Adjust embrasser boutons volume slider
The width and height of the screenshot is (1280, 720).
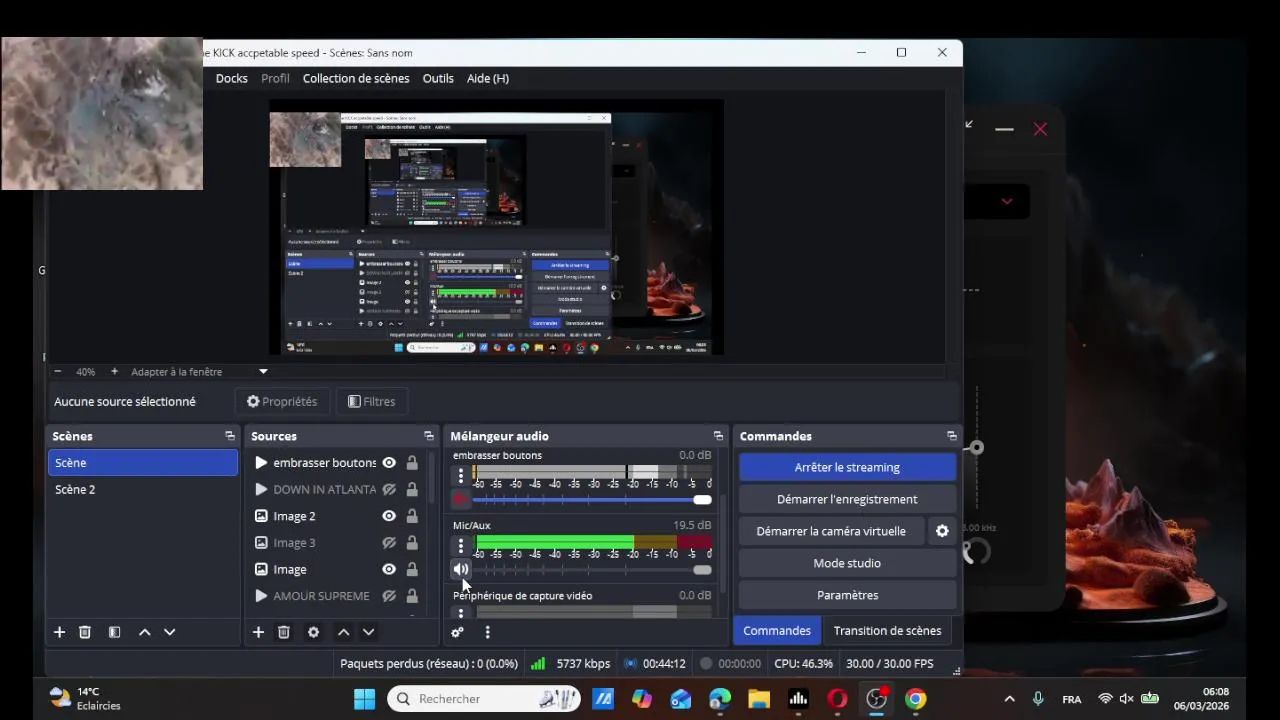click(592, 499)
